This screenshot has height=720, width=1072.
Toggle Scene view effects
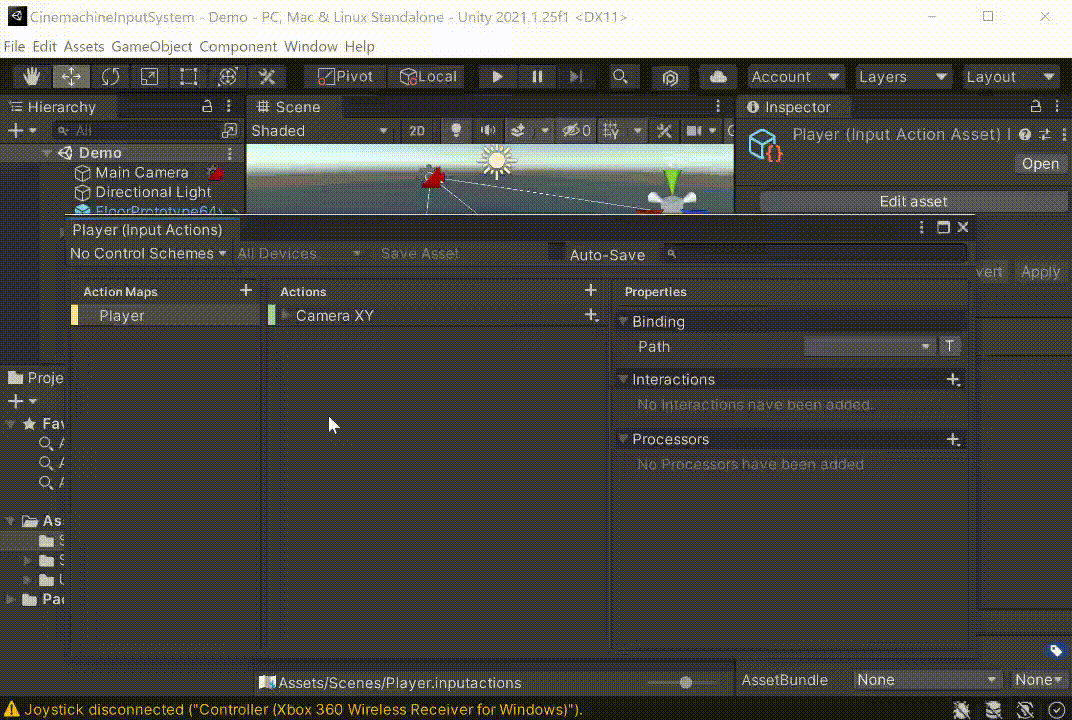pyautogui.click(x=518, y=131)
